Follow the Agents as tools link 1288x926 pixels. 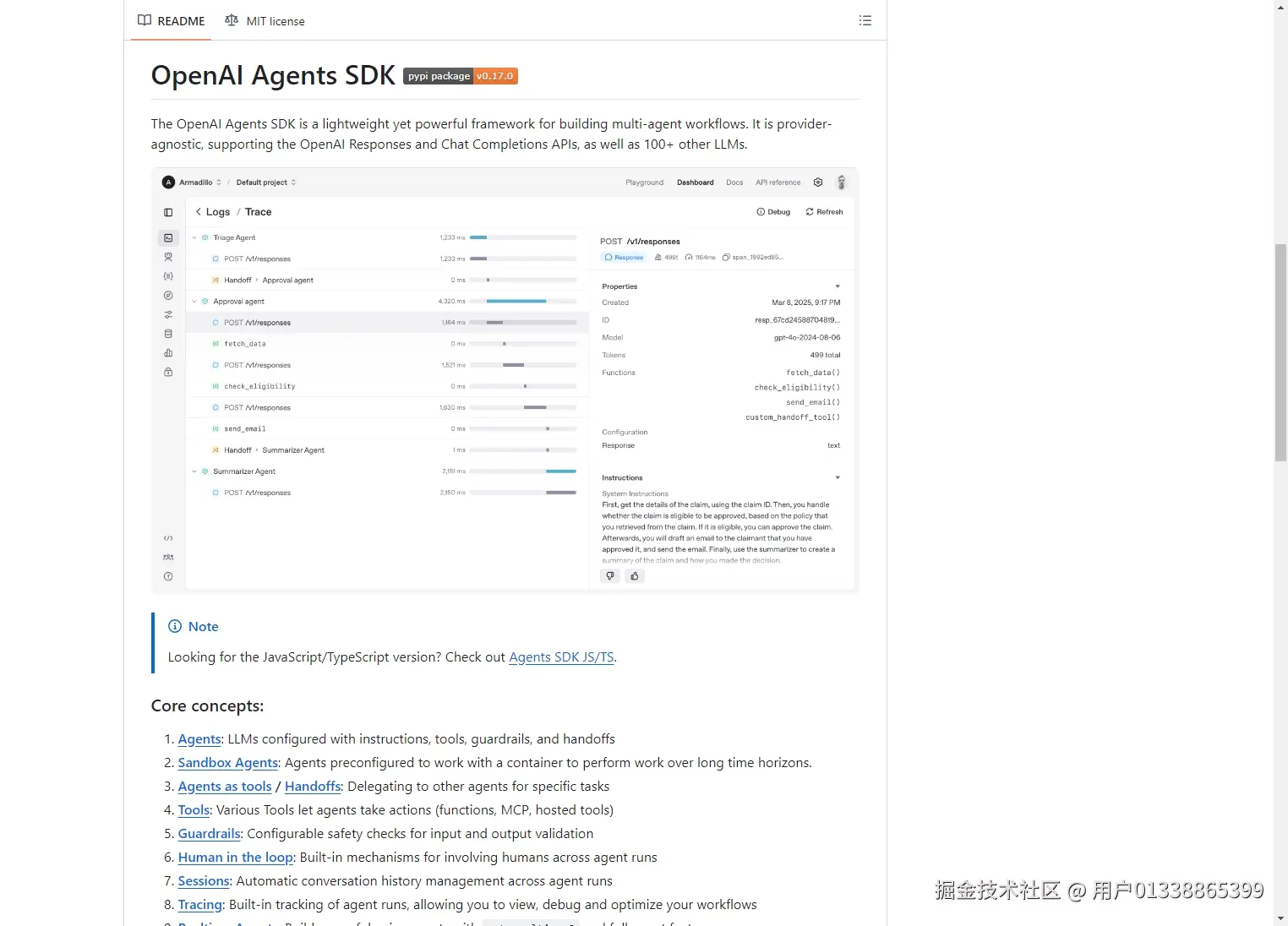pos(225,787)
